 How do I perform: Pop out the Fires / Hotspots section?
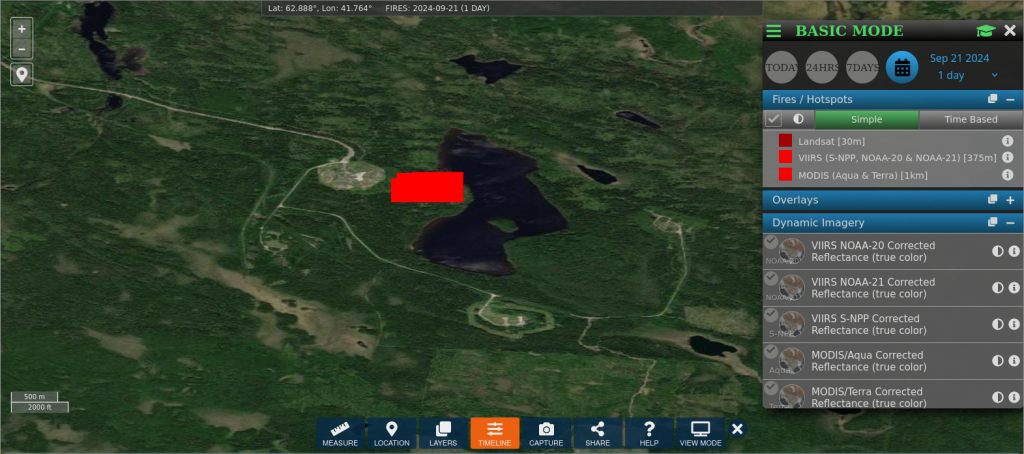(x=993, y=99)
